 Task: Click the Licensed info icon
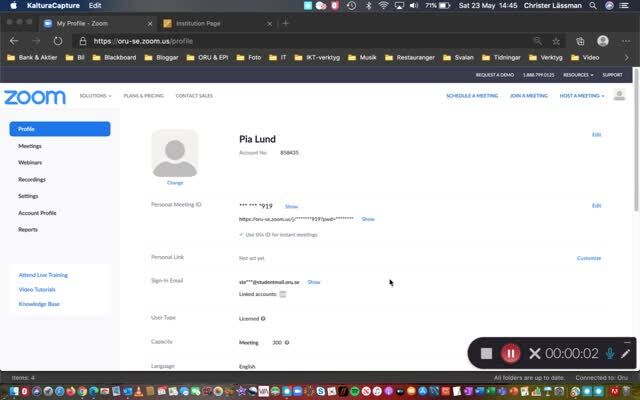(x=263, y=318)
